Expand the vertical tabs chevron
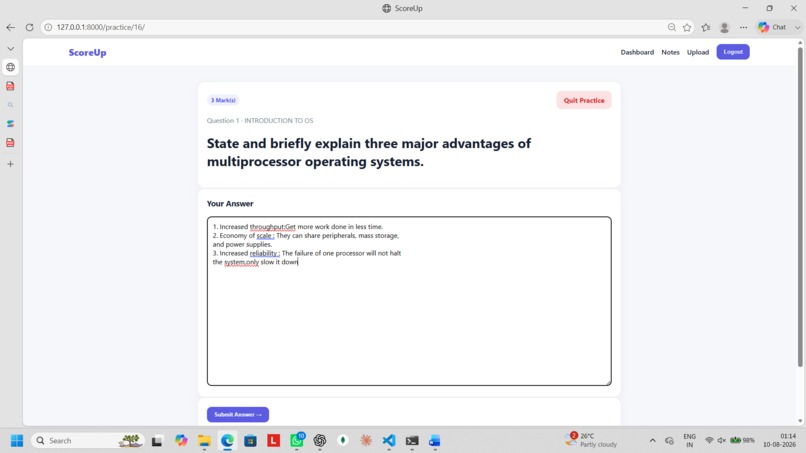 pyautogui.click(x=10, y=48)
